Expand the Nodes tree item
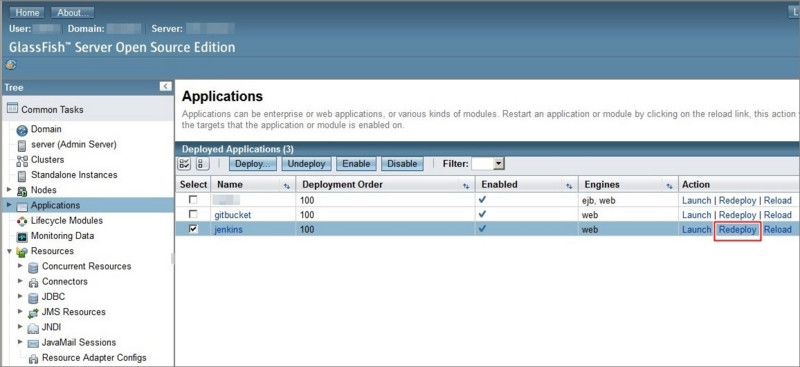 (x=9, y=189)
